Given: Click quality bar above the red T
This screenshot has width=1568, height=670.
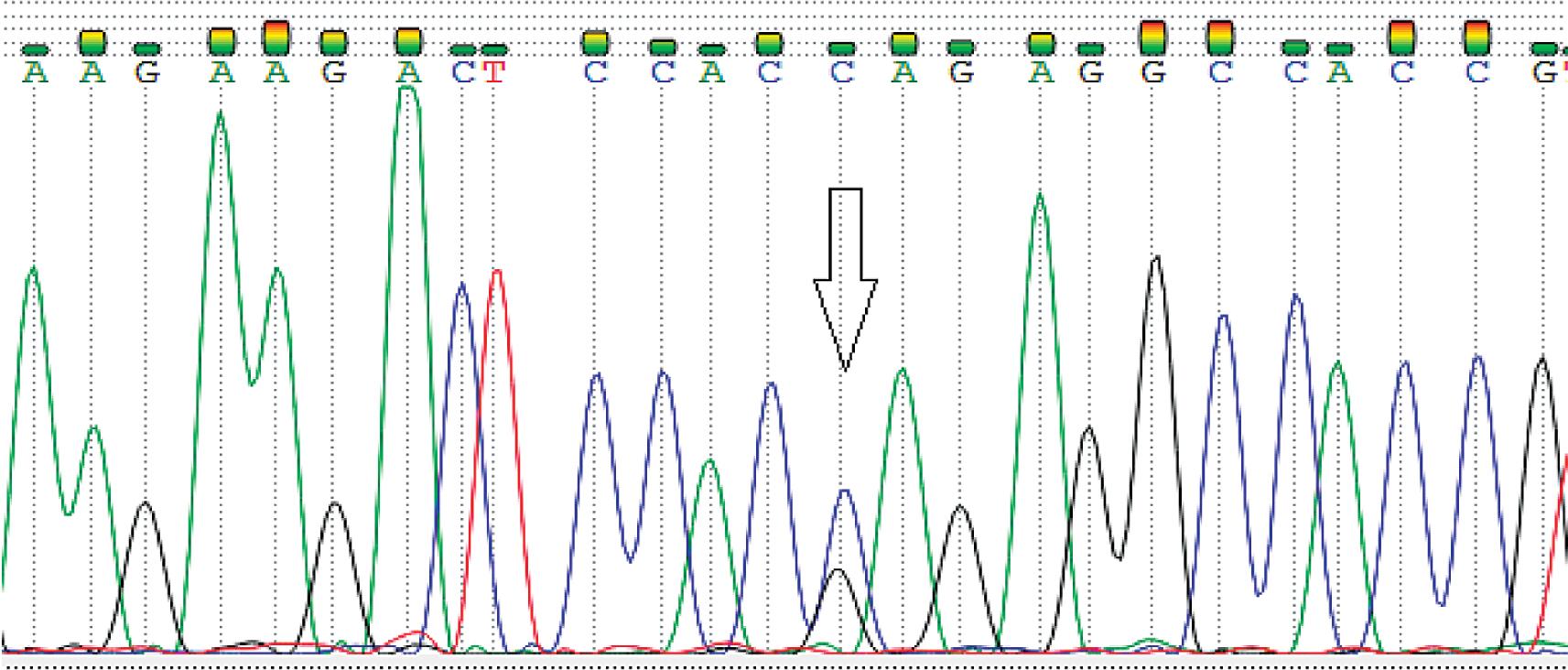Looking at the screenshot, I should (x=494, y=49).
